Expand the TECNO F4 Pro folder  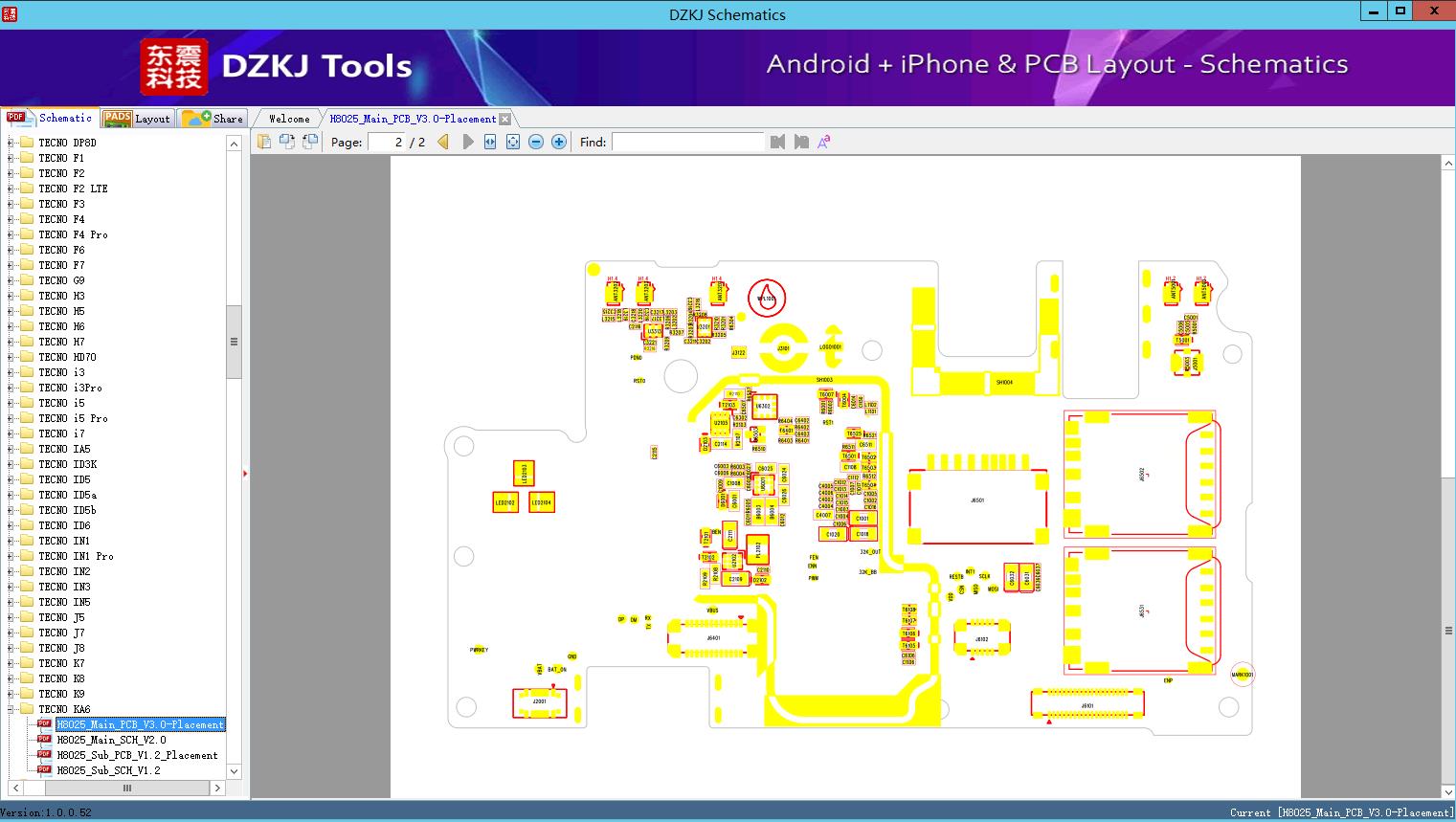tap(11, 234)
